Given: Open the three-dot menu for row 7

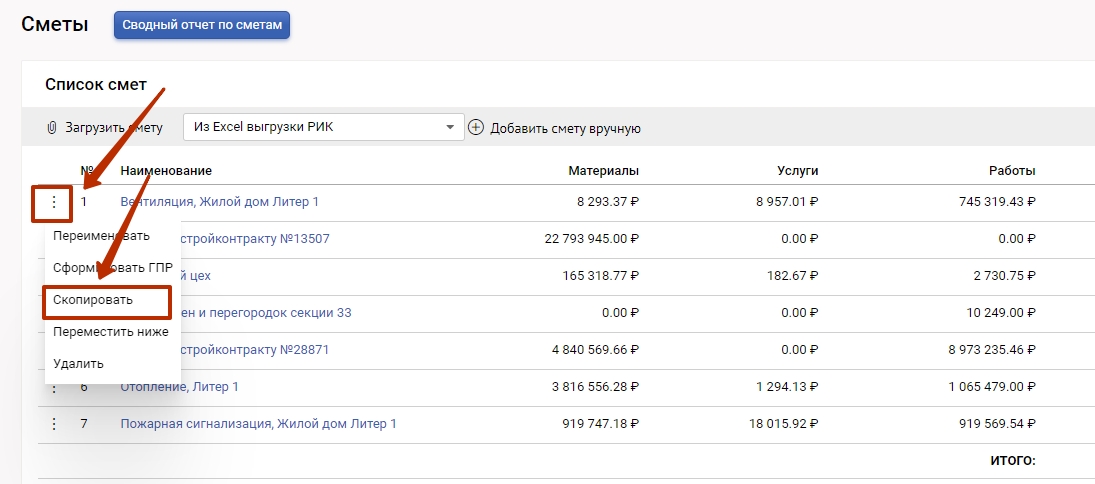Looking at the screenshot, I should pos(54,424).
